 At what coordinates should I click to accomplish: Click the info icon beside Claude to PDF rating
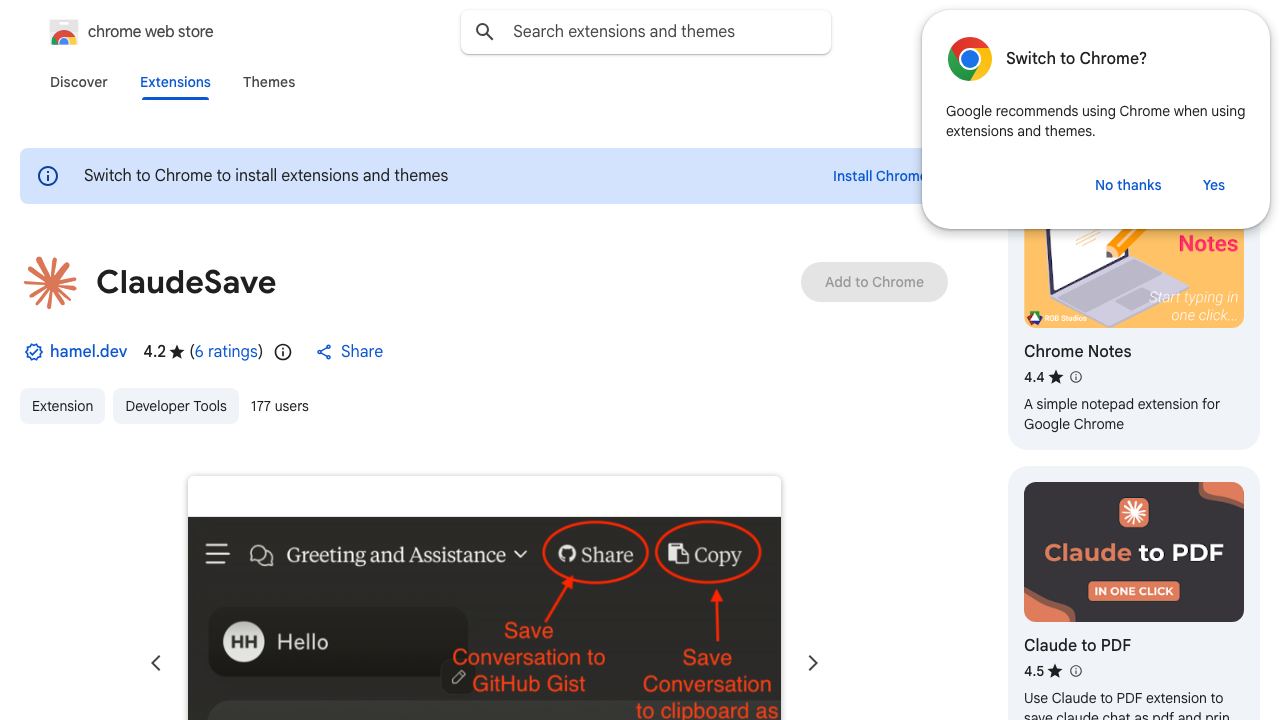pyautogui.click(x=1076, y=671)
